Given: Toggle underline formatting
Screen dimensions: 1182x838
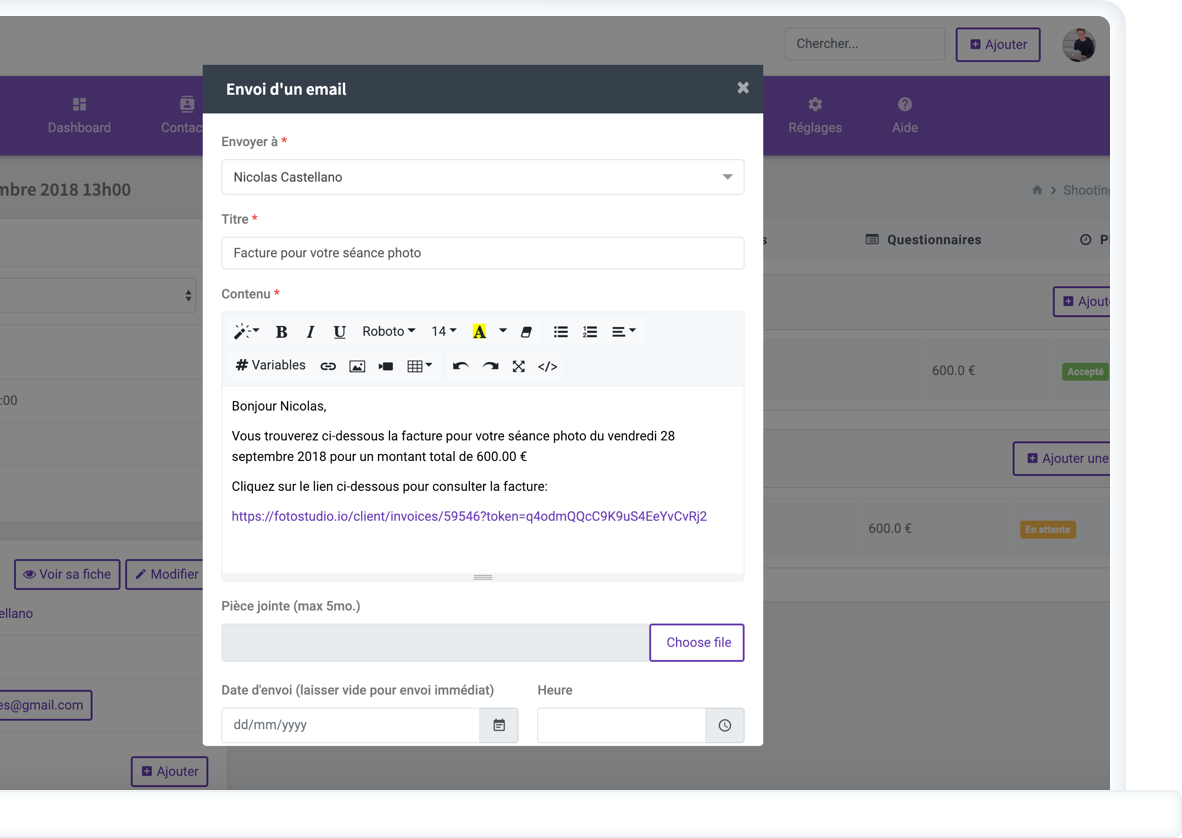Looking at the screenshot, I should 340,332.
